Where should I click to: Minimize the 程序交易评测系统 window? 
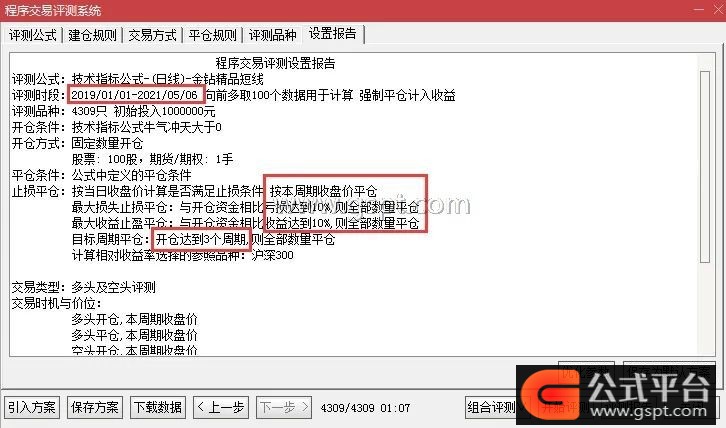point(699,10)
